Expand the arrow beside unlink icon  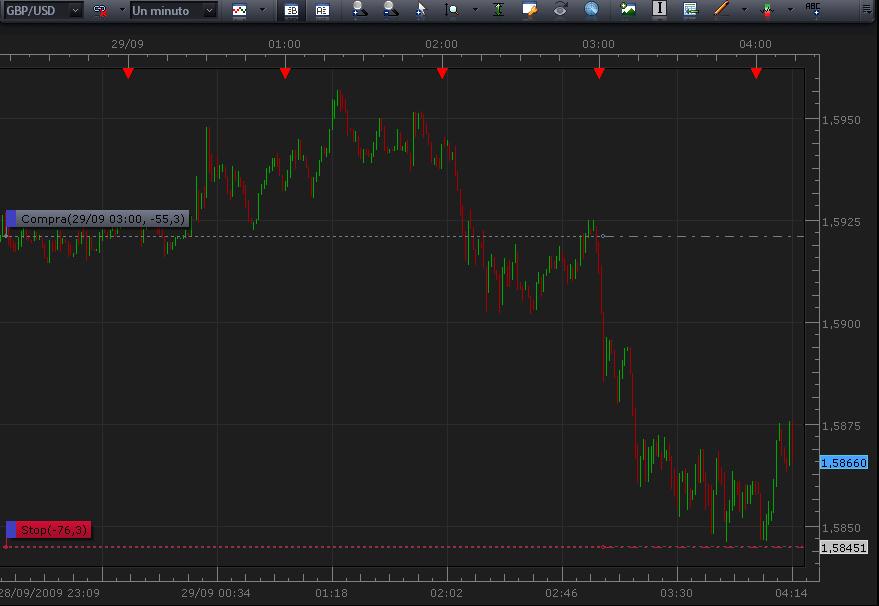pyautogui.click(x=122, y=10)
